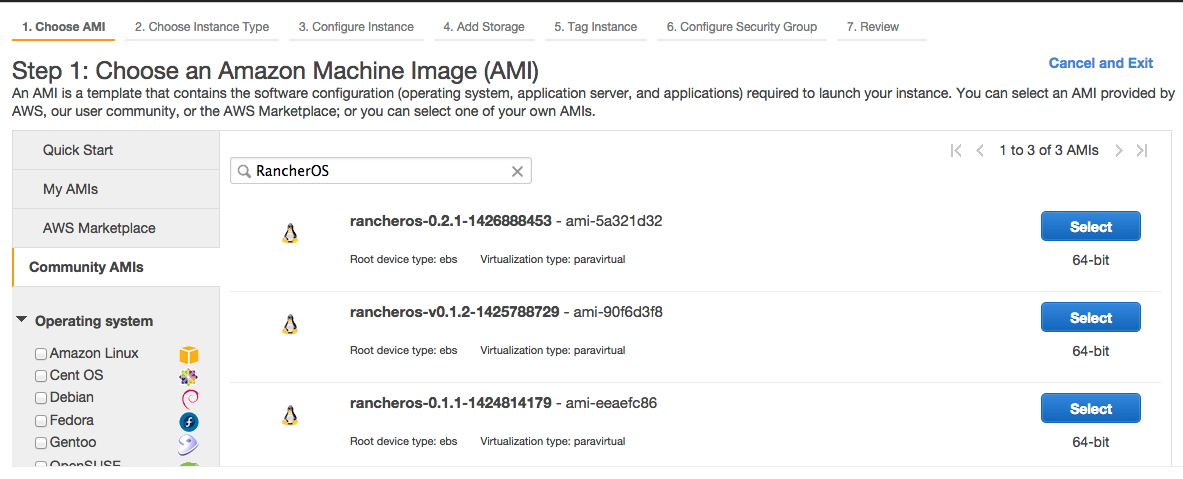Viewport: 1183px width, 479px height.
Task: Open the My AMIs sidebar section
Action: pos(116,189)
